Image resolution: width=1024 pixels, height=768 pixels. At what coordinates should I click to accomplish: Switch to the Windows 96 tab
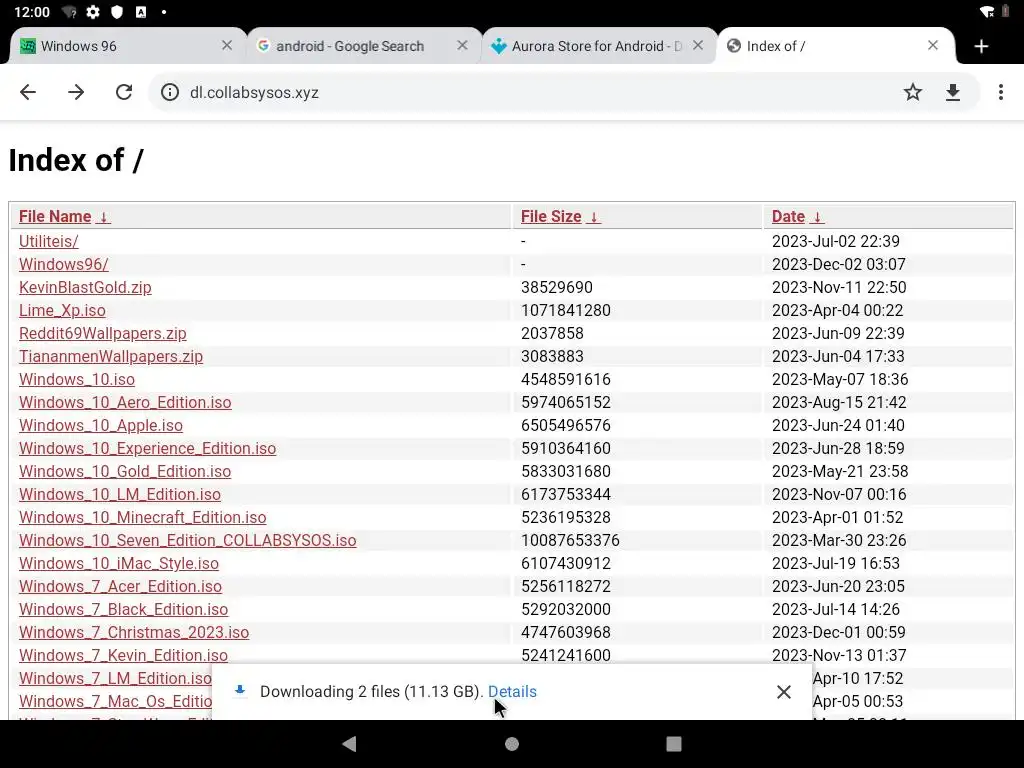pos(118,46)
